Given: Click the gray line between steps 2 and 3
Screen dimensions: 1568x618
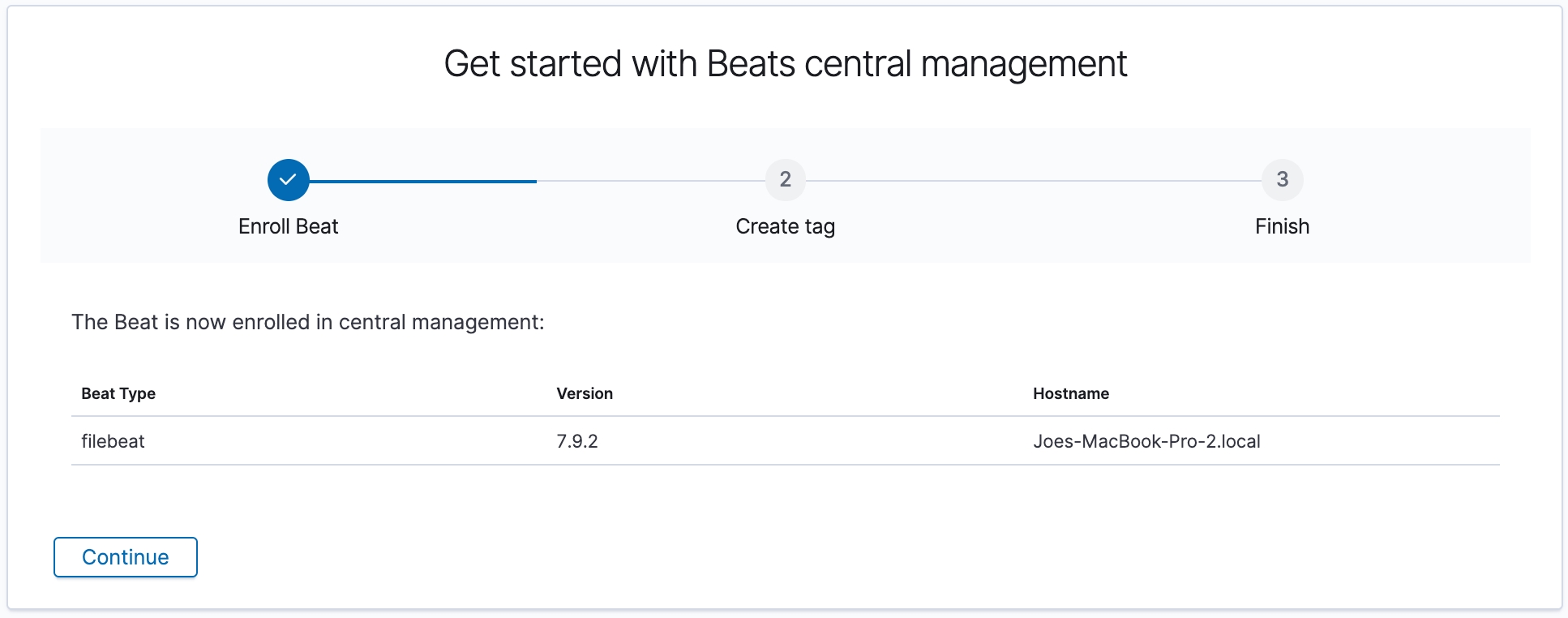Looking at the screenshot, I should point(1034,181).
